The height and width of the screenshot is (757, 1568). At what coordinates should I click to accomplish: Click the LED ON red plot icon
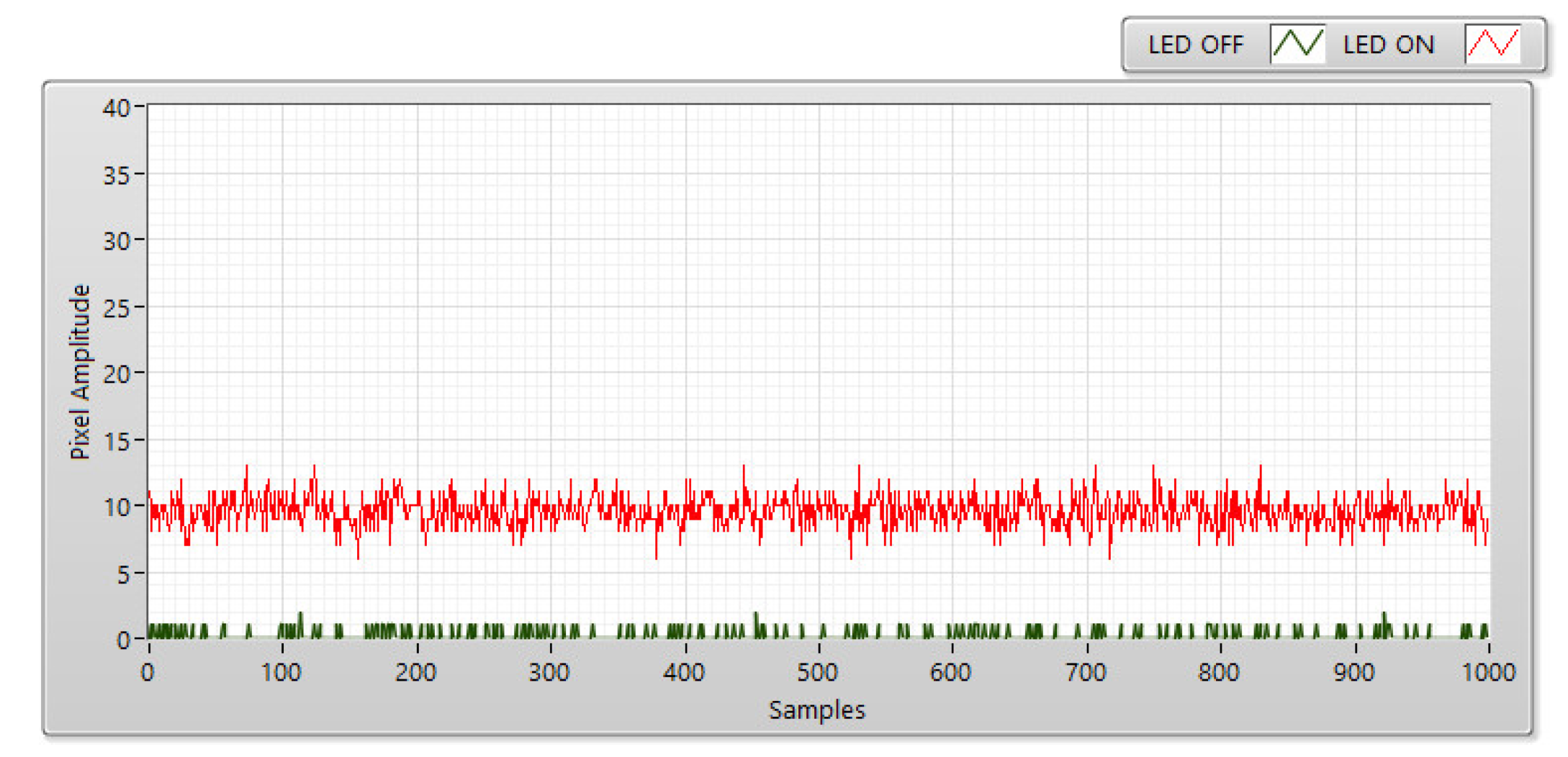pos(1492,44)
